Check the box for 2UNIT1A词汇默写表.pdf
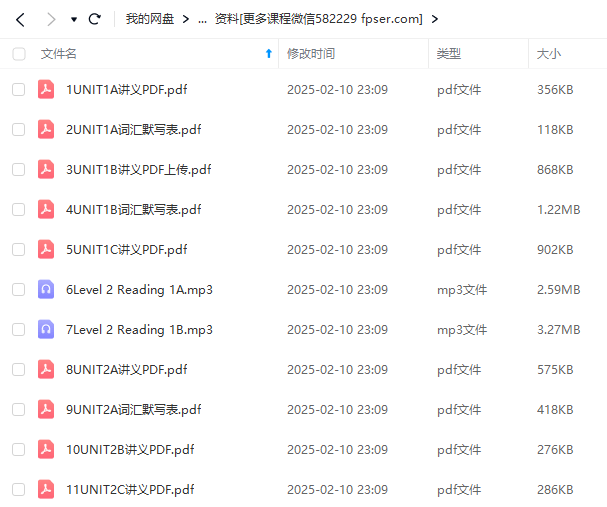Viewport: 607px width, 507px height. [19, 130]
